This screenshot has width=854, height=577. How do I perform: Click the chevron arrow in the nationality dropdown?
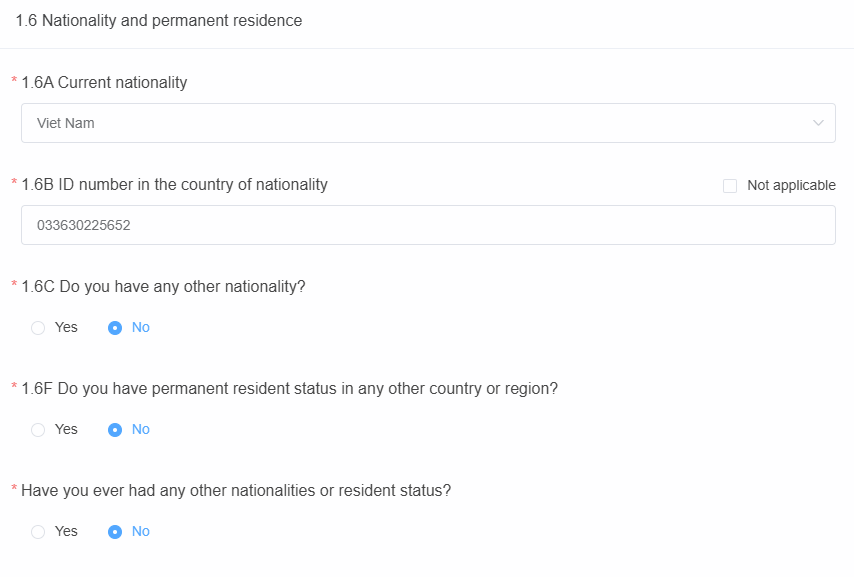(x=818, y=123)
